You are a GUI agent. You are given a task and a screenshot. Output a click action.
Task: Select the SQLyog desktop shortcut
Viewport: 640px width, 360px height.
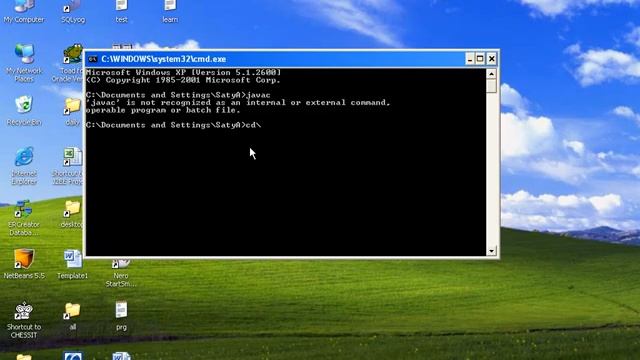click(73, 11)
